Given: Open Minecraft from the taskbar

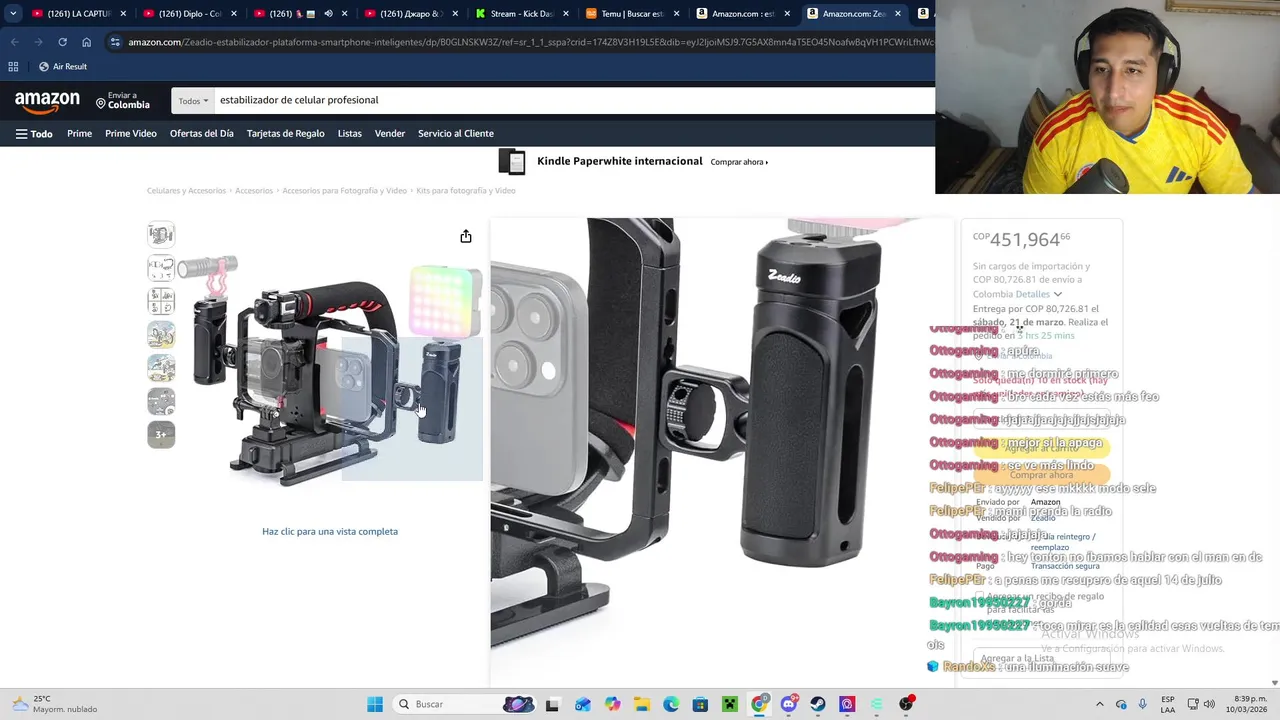Looking at the screenshot, I should coord(730,704).
